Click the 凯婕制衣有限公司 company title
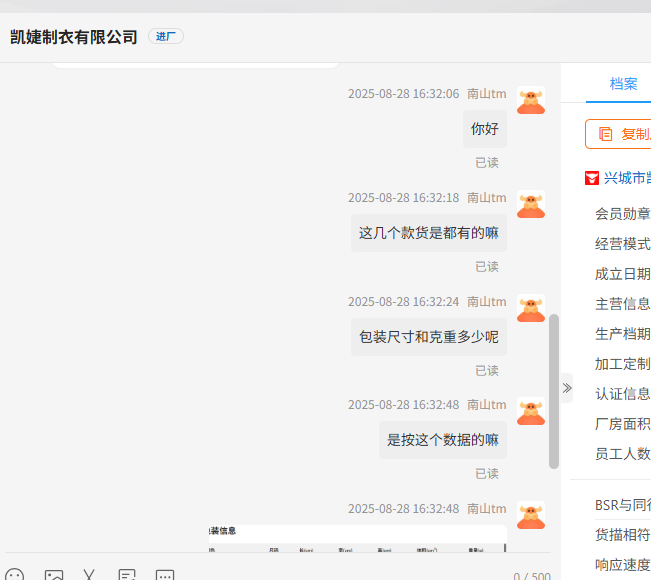This screenshot has height=580, width=651. [74, 37]
